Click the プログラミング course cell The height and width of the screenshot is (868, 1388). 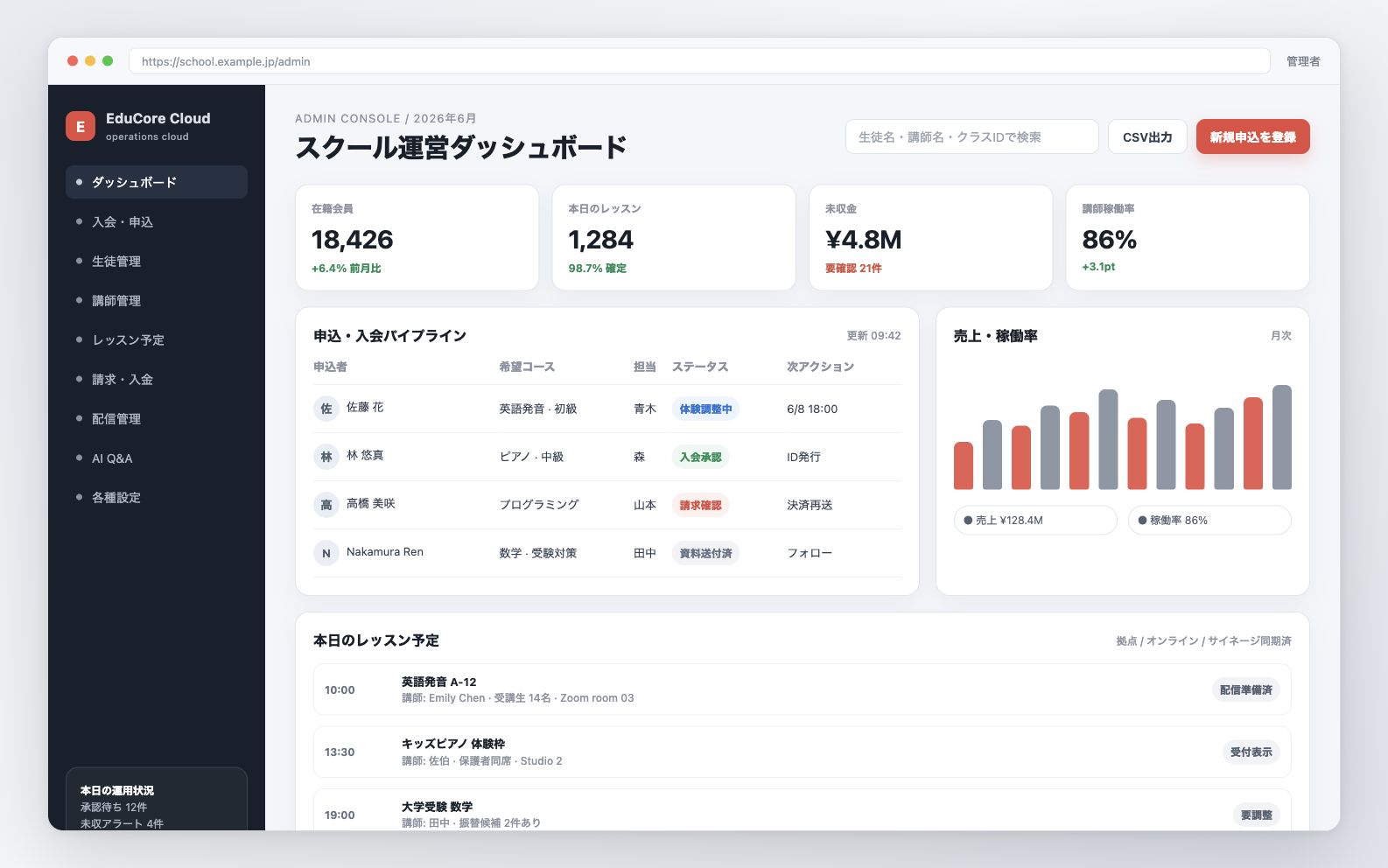point(539,505)
